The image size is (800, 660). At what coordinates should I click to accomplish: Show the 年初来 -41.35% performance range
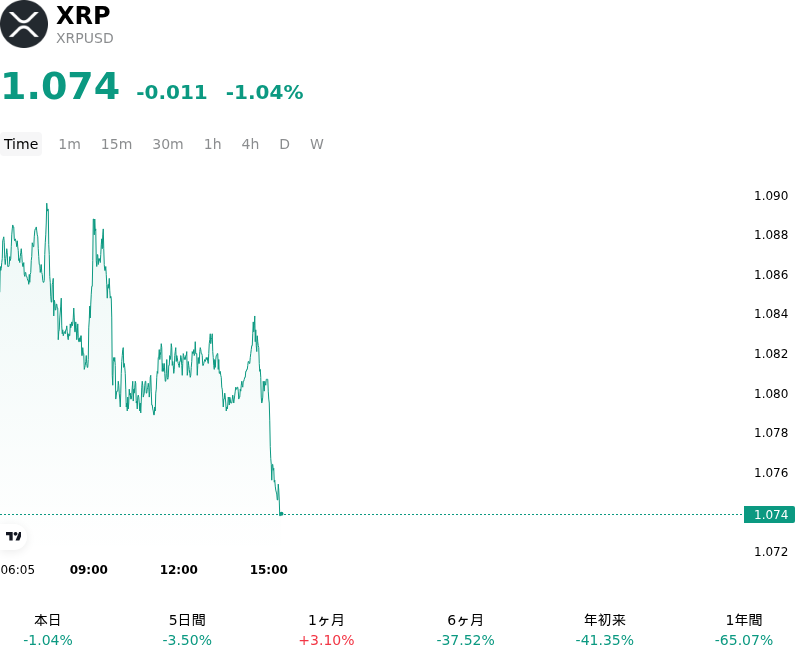click(x=605, y=630)
